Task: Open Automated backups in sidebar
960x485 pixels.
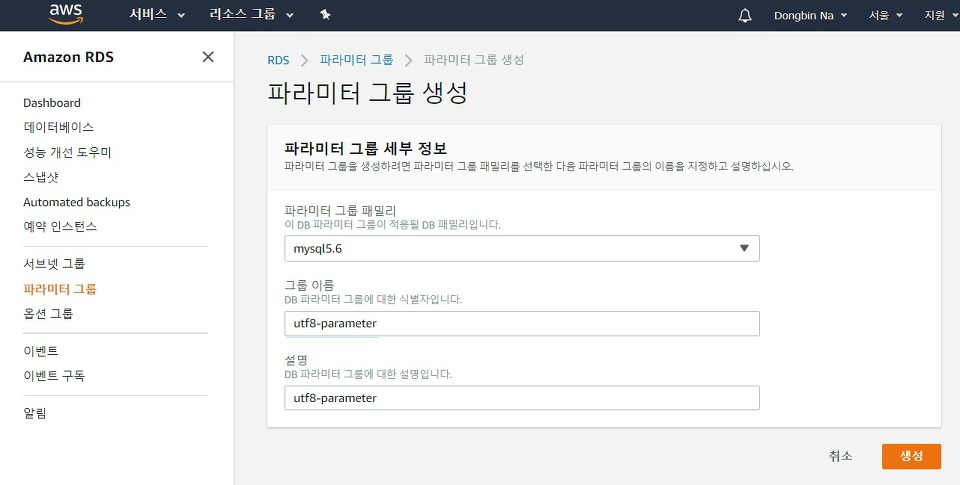Action: click(x=76, y=202)
